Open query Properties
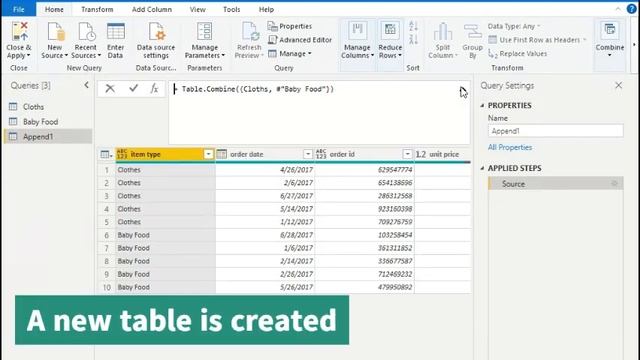The image size is (640, 360). [x=290, y=26]
